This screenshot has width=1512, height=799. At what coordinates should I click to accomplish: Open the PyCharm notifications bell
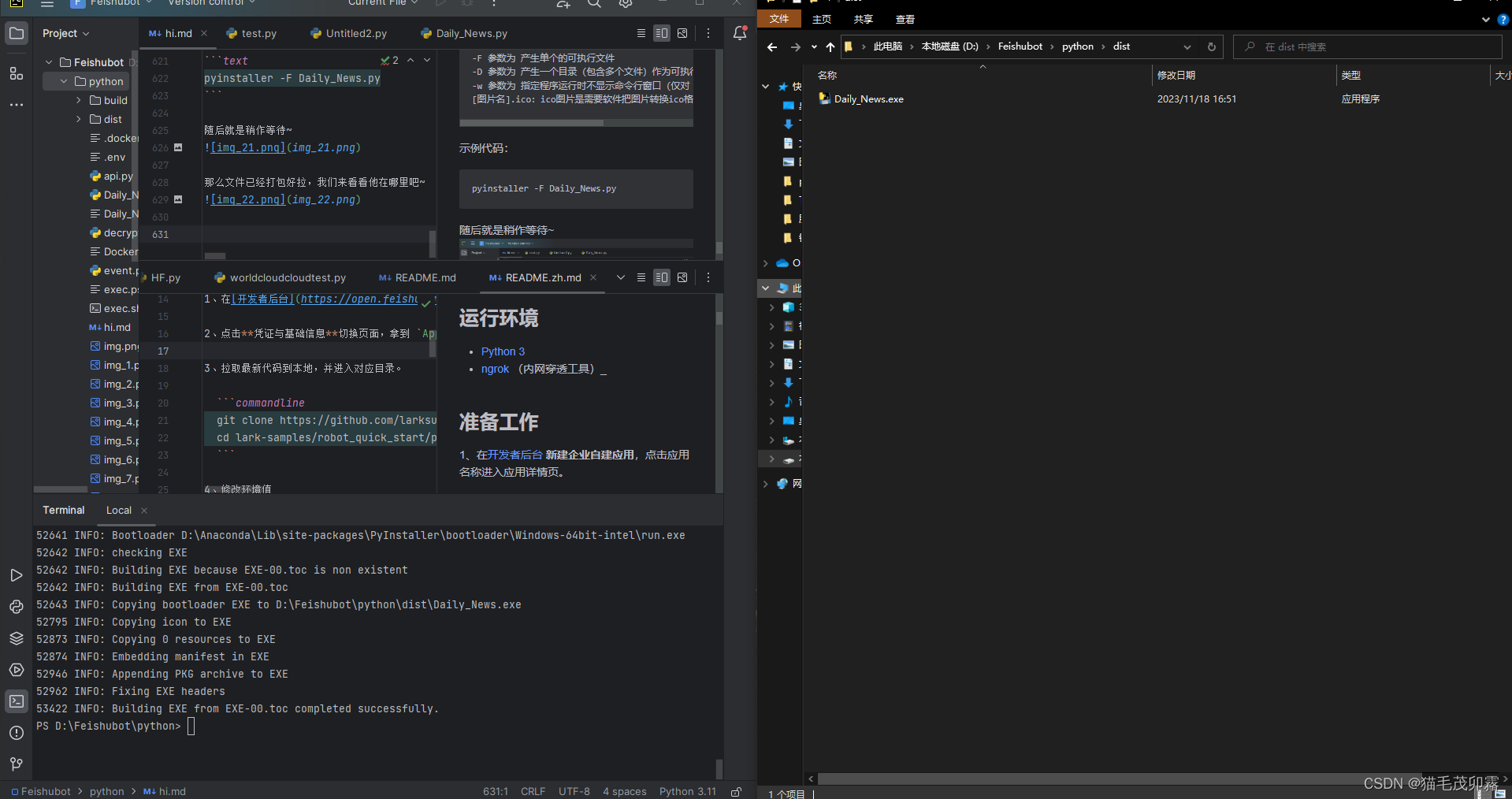pos(740,33)
